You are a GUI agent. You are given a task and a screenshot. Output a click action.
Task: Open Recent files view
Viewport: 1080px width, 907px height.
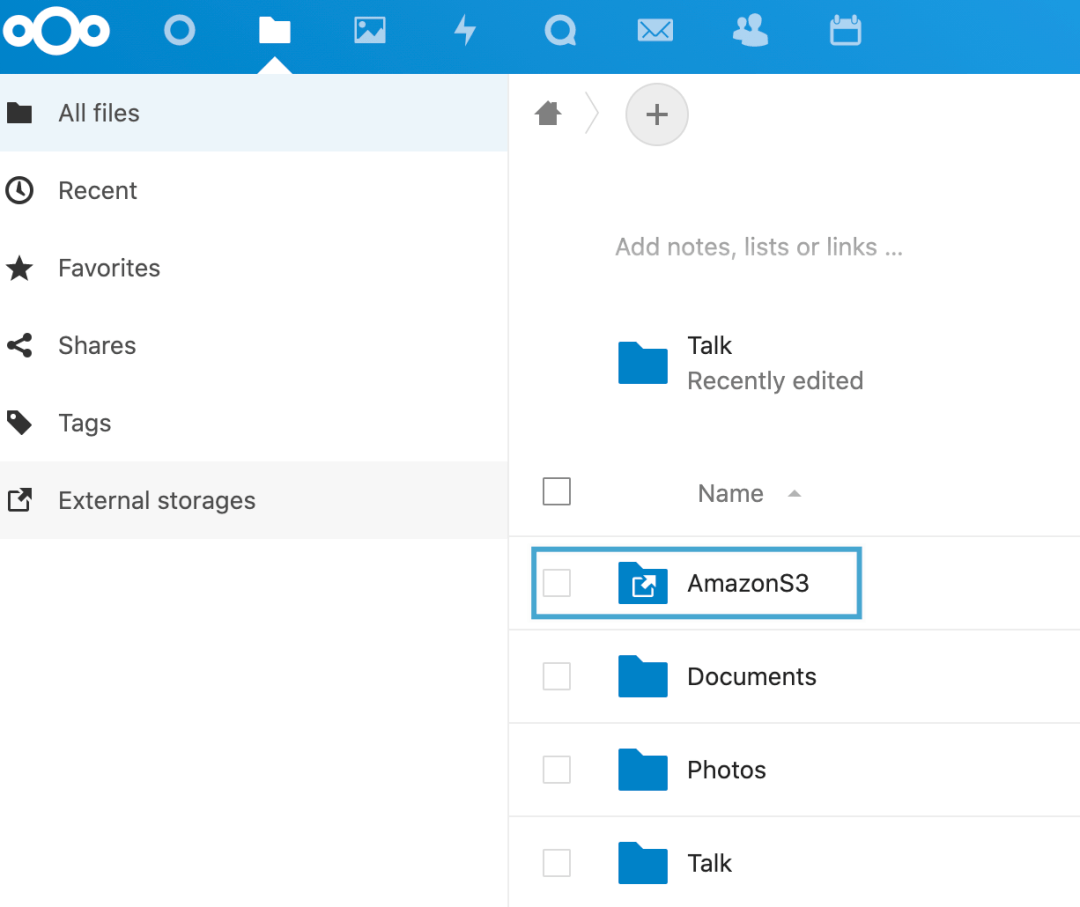tap(254, 190)
